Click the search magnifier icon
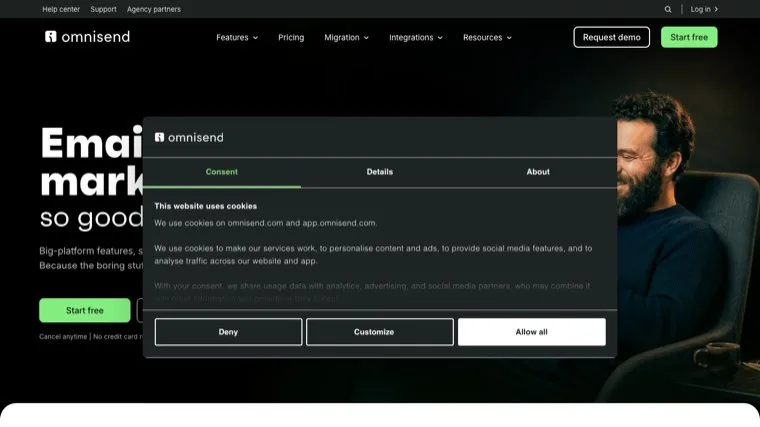The height and width of the screenshot is (427, 760). pos(668,9)
